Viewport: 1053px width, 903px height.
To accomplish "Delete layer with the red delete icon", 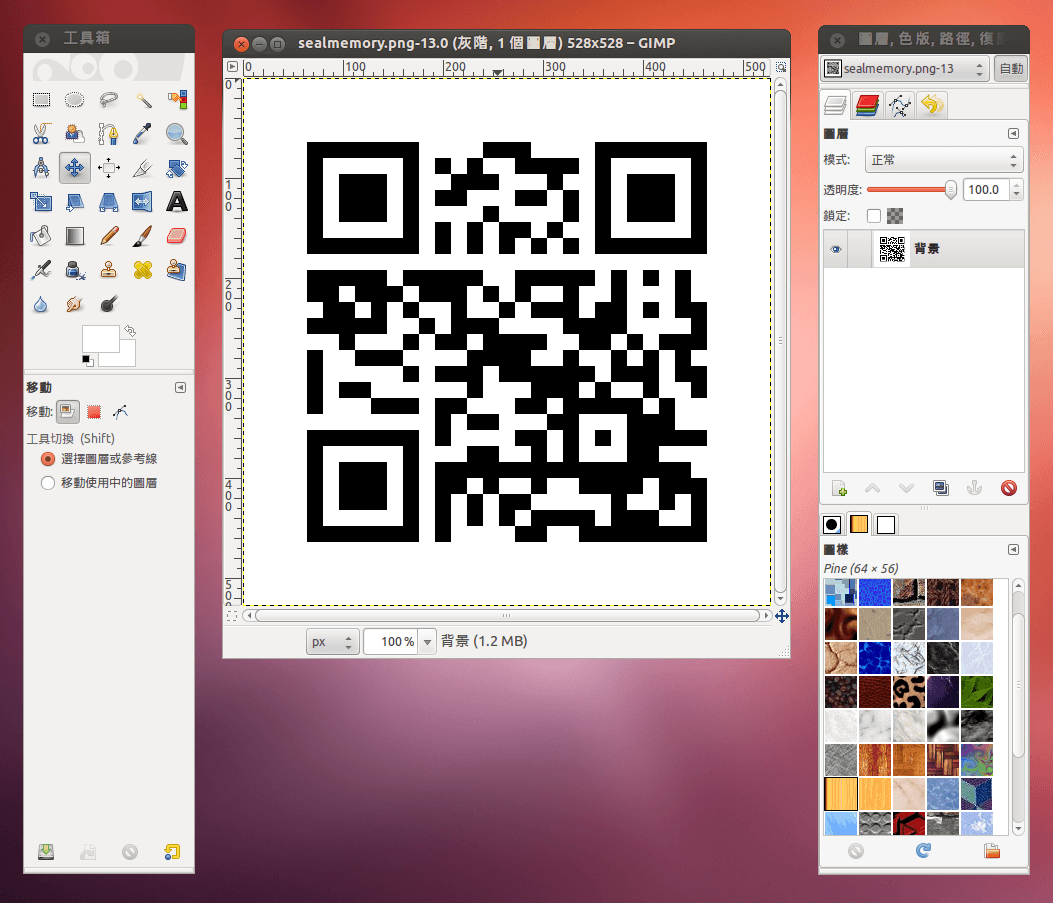I will point(1008,488).
